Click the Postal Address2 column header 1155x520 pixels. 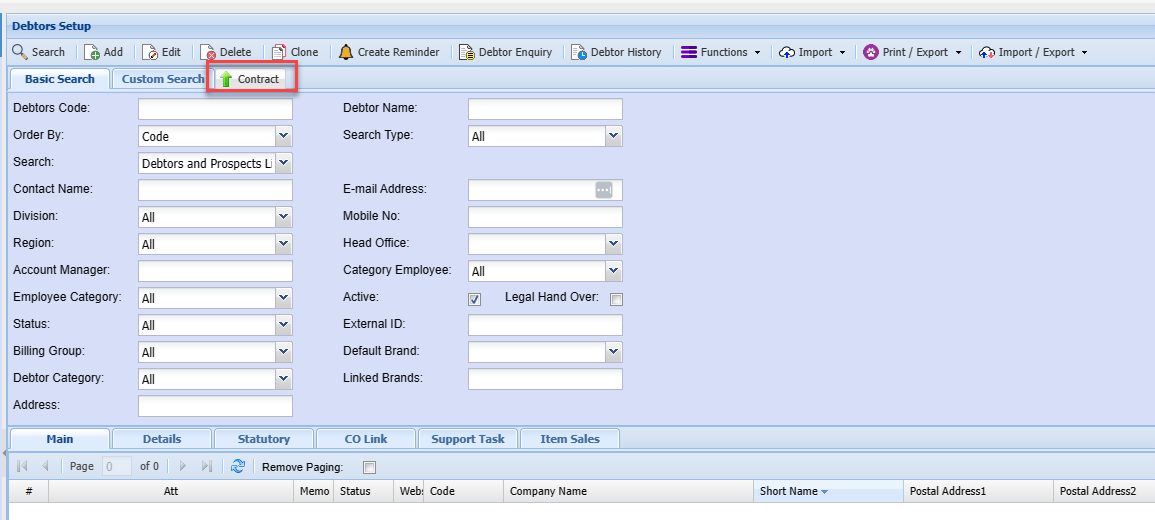coord(1104,491)
